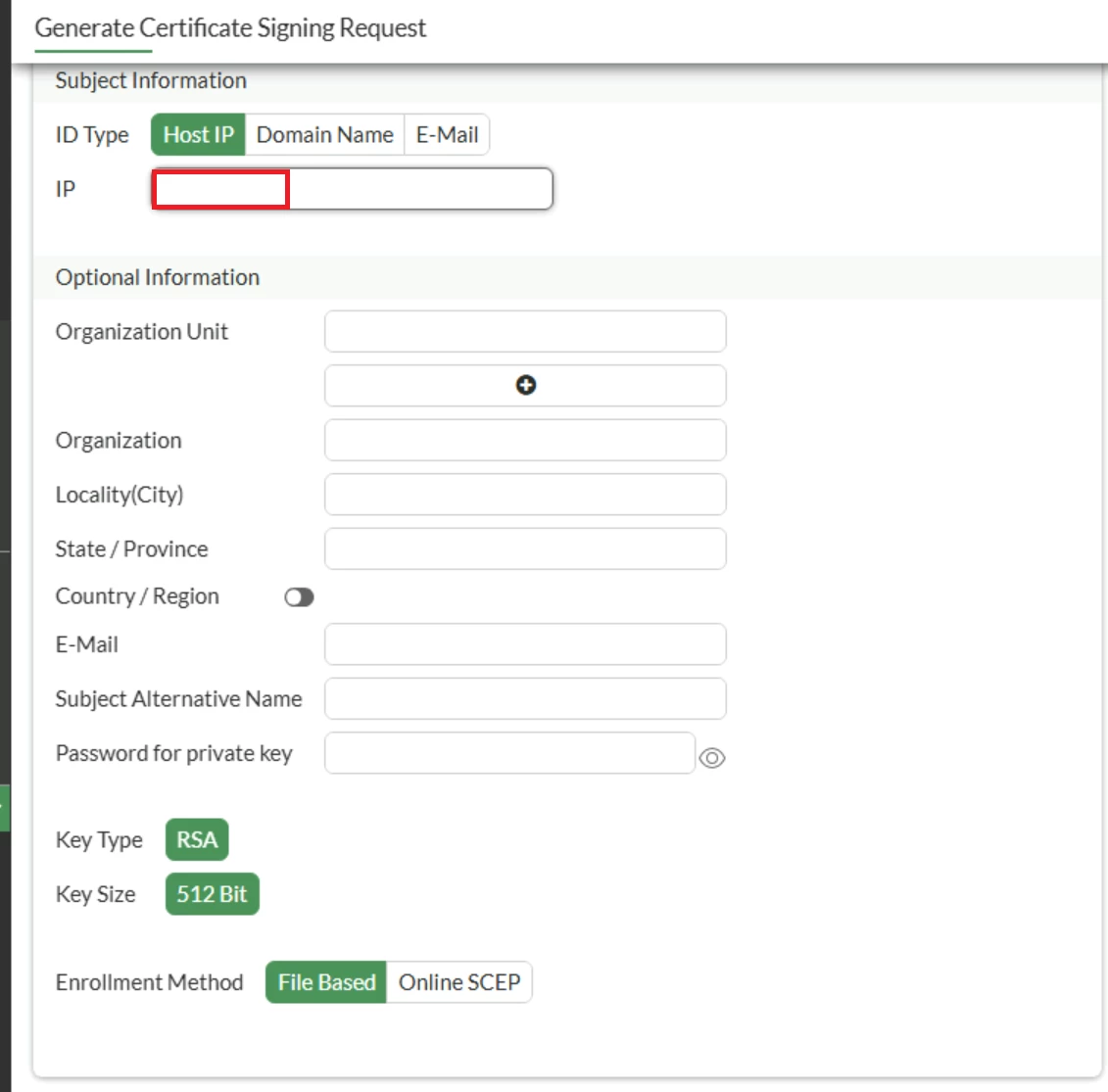Screen dimensions: 1108x1092
Task: Add another Organization Unit with plus icon
Action: point(525,386)
